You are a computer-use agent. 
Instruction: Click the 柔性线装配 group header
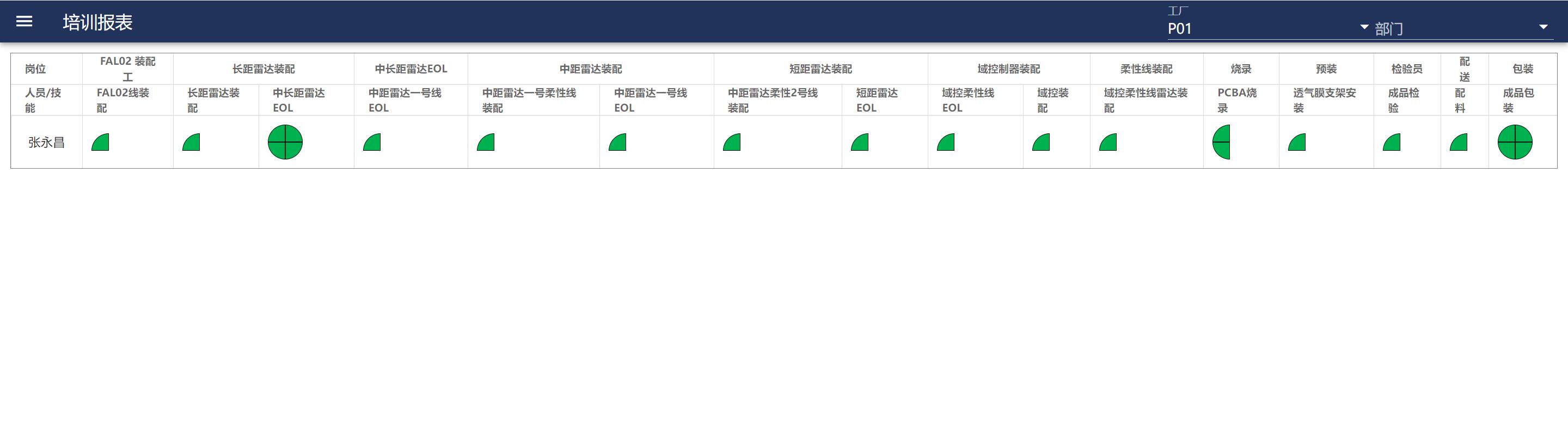click(x=1146, y=69)
